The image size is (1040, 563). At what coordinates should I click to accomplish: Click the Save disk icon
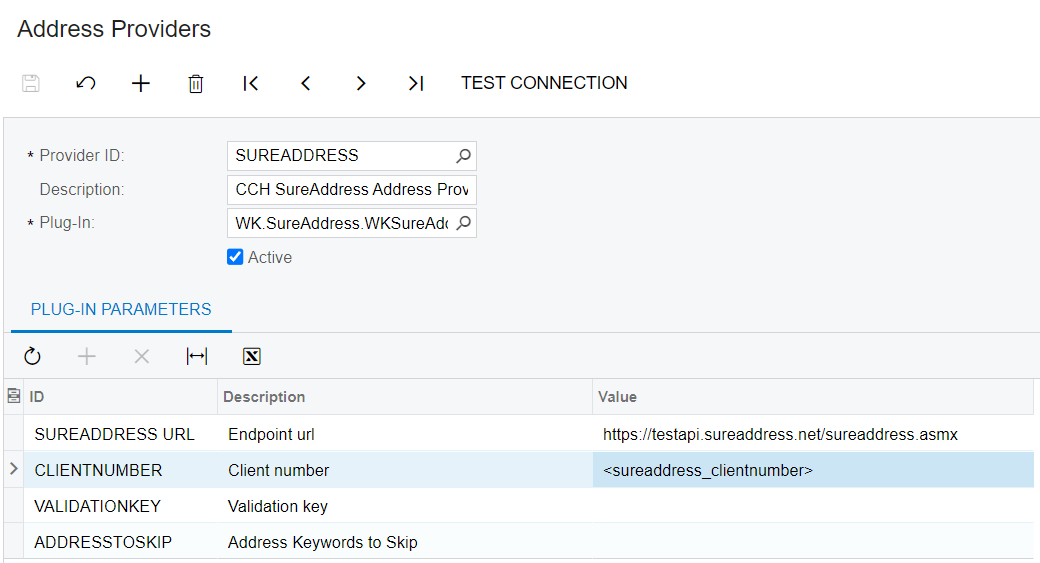pos(31,84)
